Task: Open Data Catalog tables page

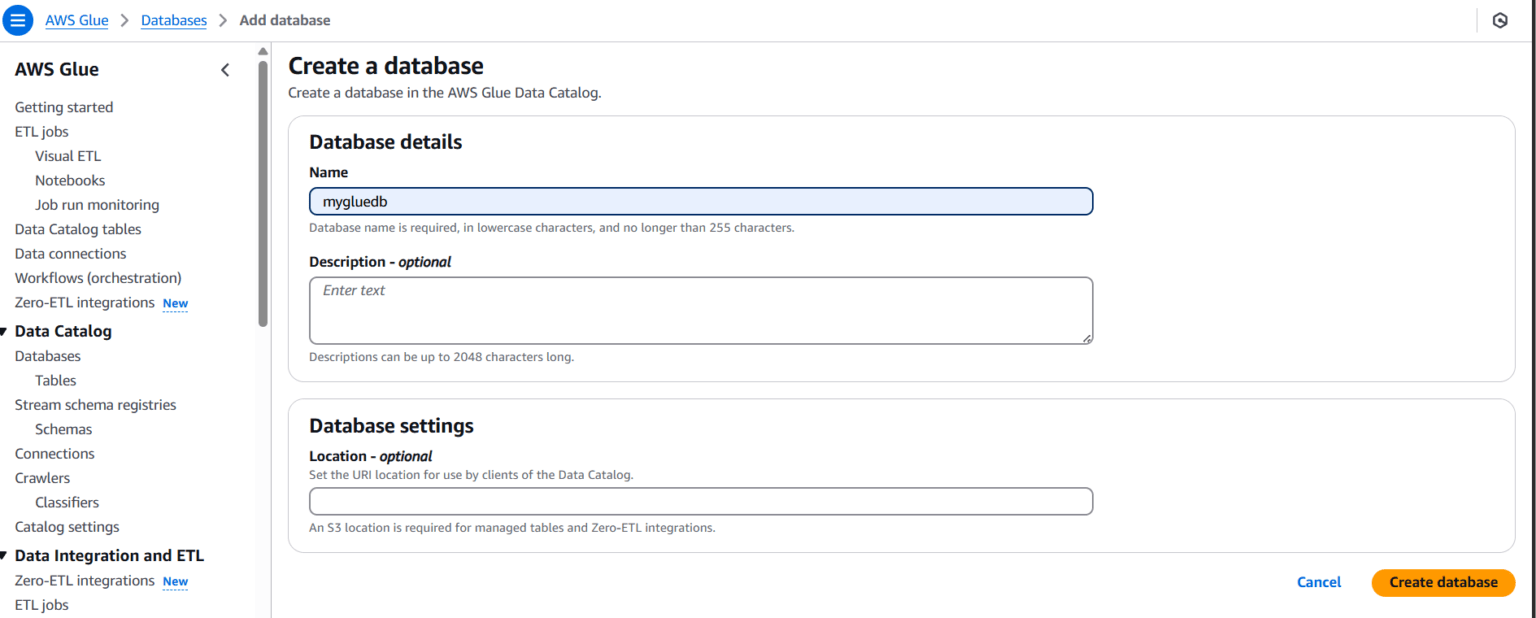Action: click(77, 229)
